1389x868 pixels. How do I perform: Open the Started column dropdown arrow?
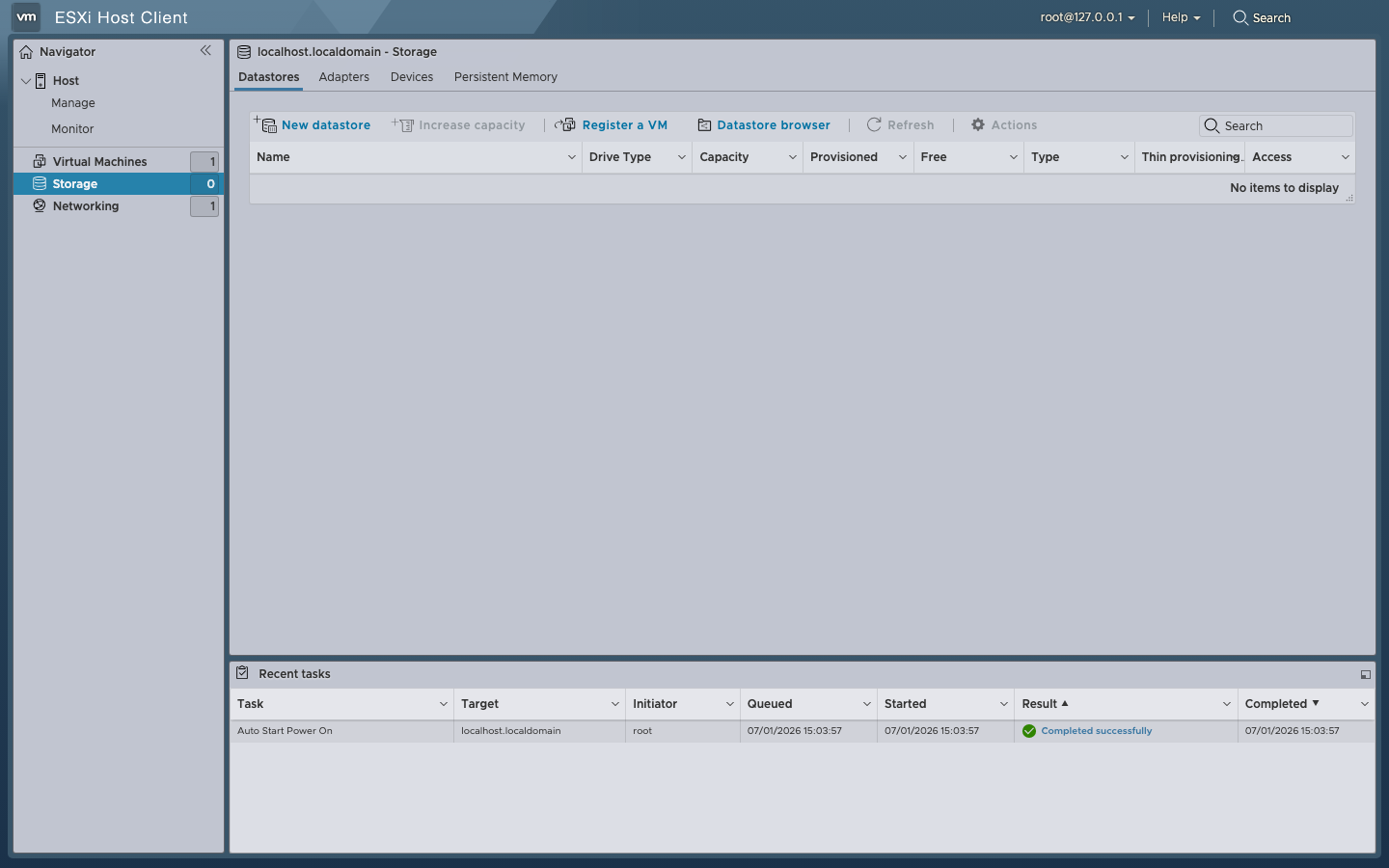[x=1004, y=704]
